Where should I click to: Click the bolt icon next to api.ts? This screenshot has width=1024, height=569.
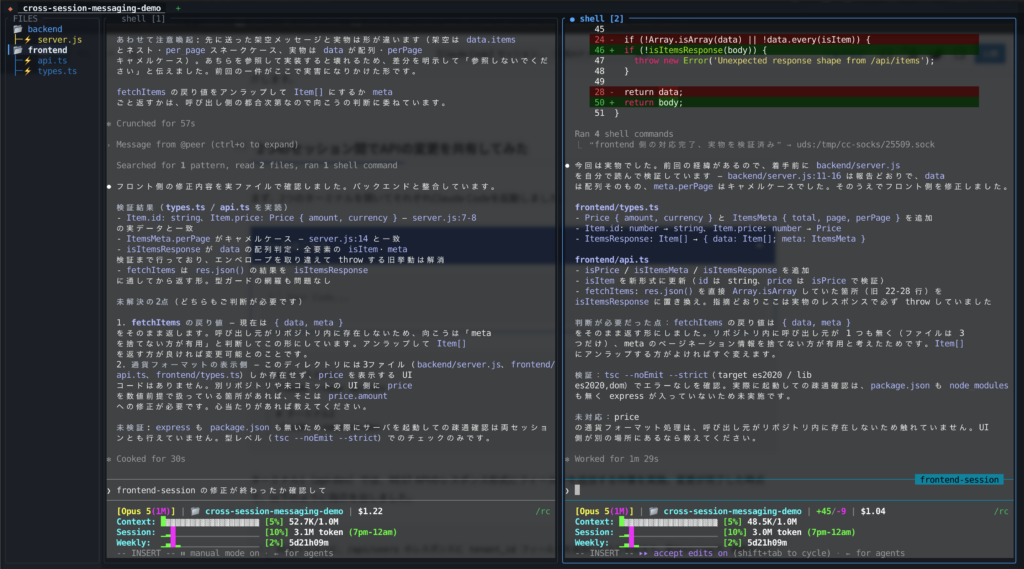(28, 61)
